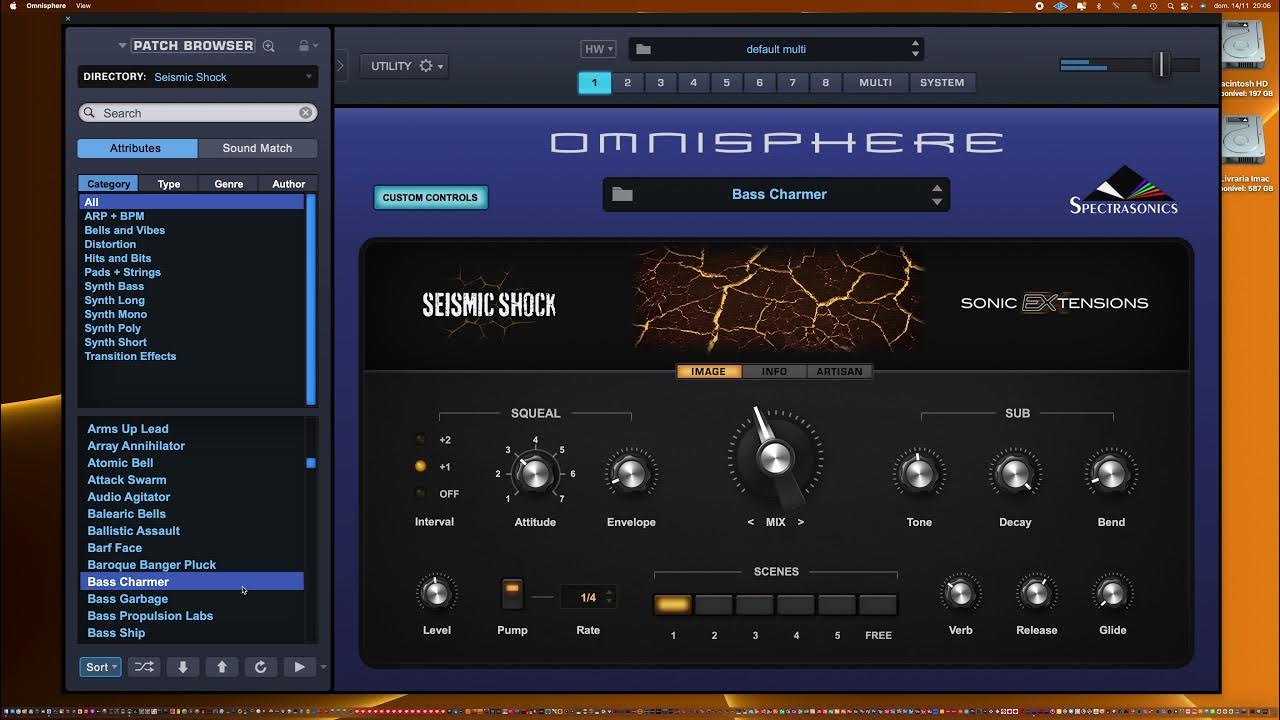Open the View menu in menu bar
This screenshot has width=1280, height=720.
(83, 6)
